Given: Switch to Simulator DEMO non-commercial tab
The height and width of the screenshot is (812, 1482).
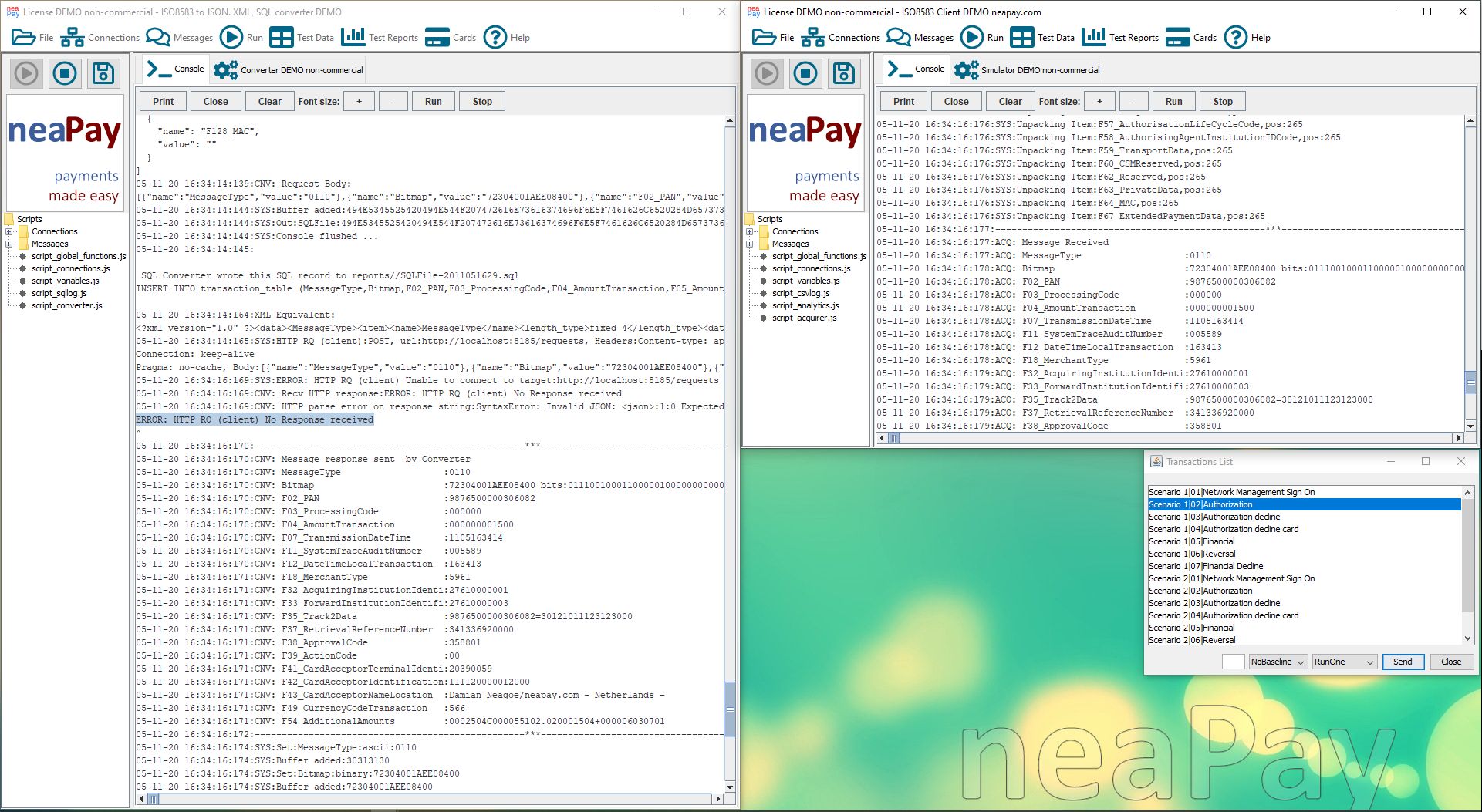Looking at the screenshot, I should [1028, 69].
